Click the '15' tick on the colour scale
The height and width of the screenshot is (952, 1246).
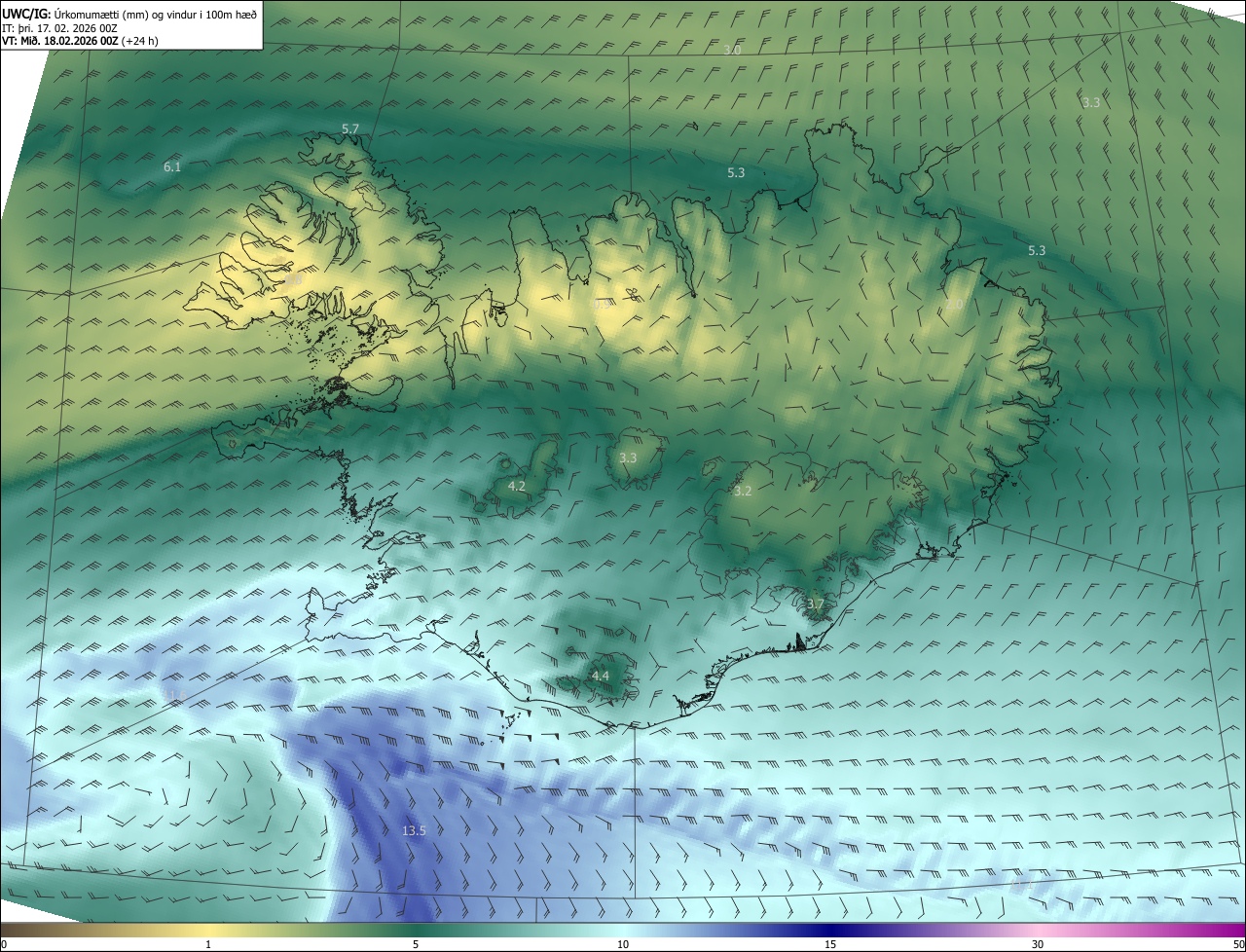[830, 944]
